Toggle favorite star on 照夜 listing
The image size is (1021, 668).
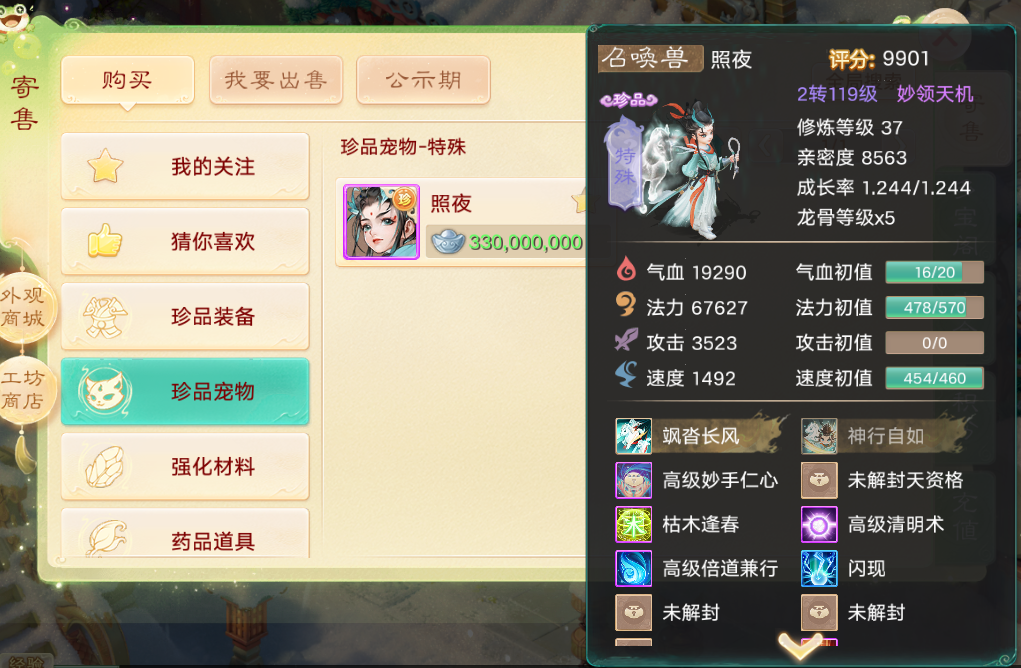pyautogui.click(x=580, y=202)
